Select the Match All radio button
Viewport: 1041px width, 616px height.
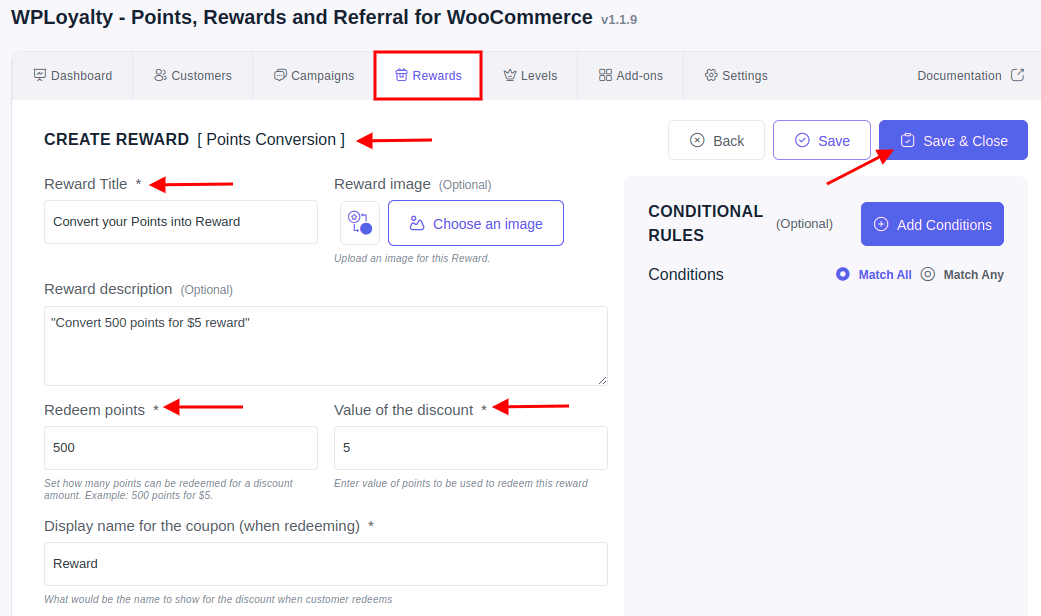click(x=842, y=274)
